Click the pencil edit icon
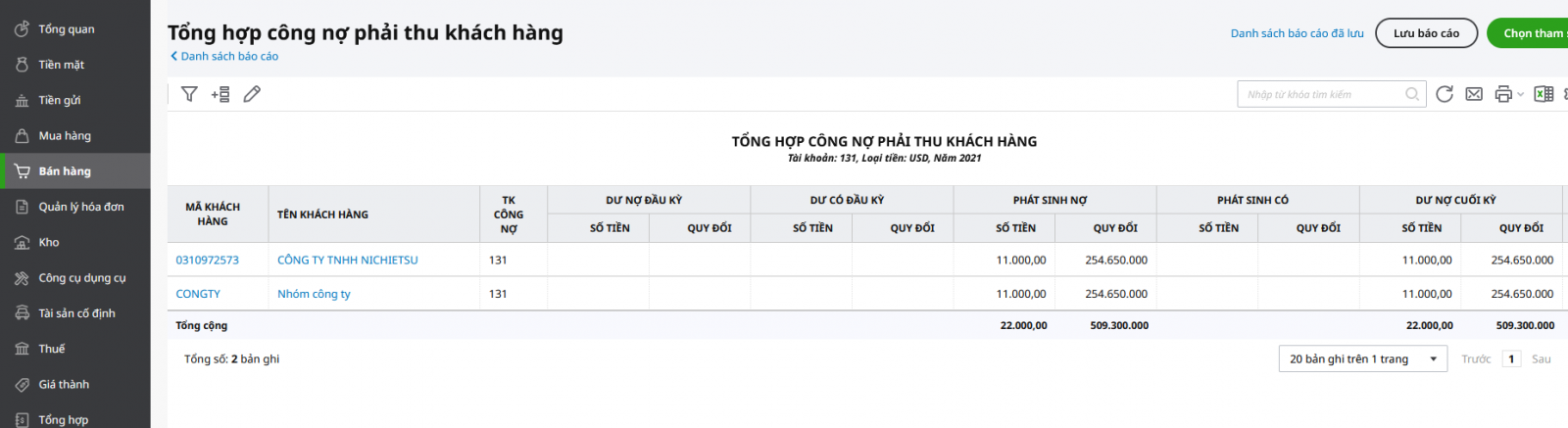1568x428 pixels. 252,94
